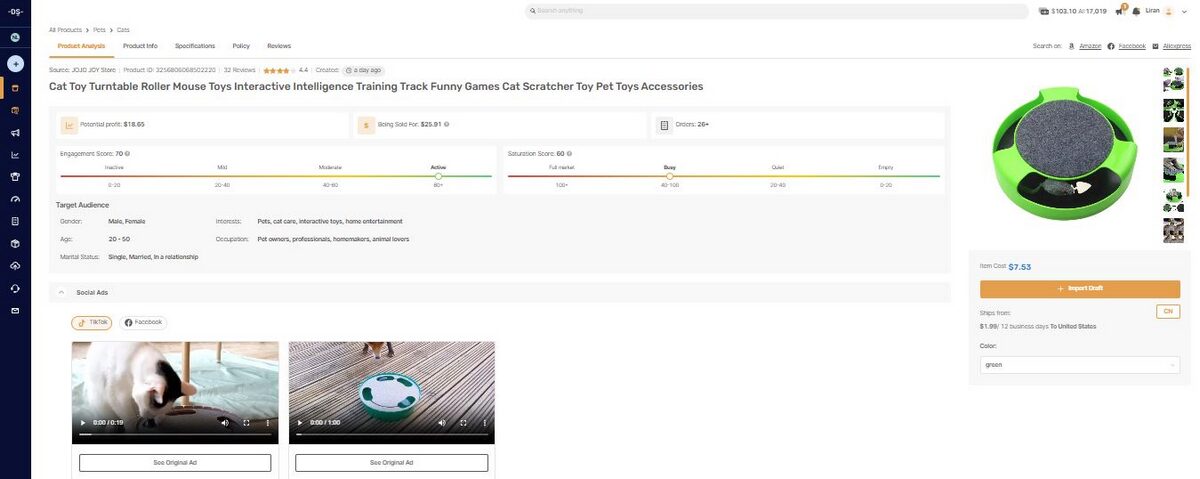Open more options on second ad video

pyautogui.click(x=484, y=423)
